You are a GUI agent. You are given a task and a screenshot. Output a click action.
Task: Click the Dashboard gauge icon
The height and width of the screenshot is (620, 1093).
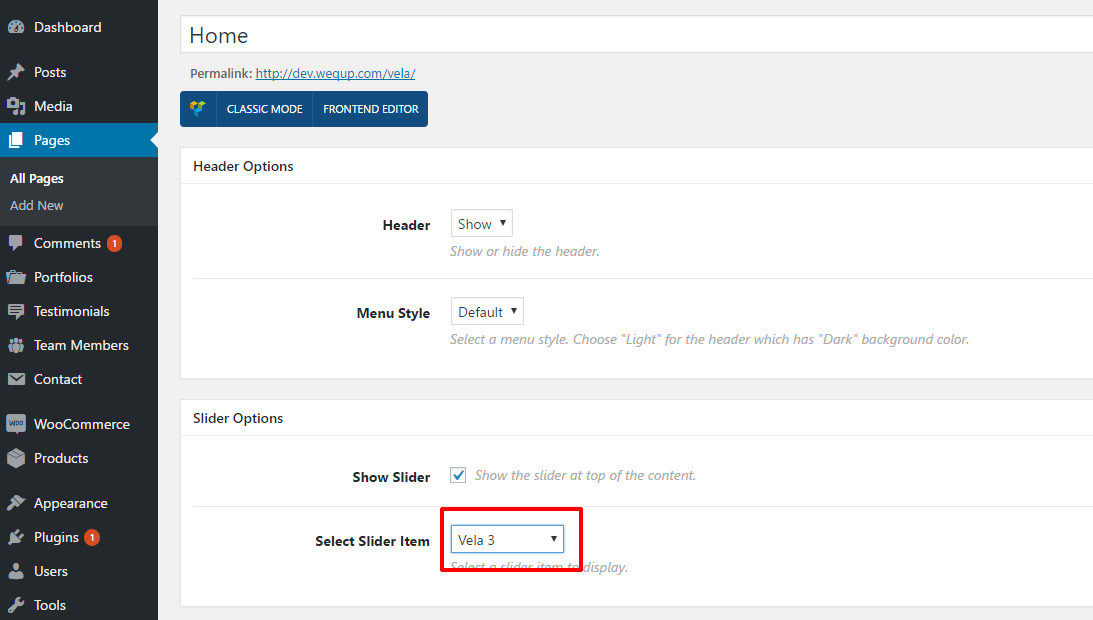click(16, 27)
